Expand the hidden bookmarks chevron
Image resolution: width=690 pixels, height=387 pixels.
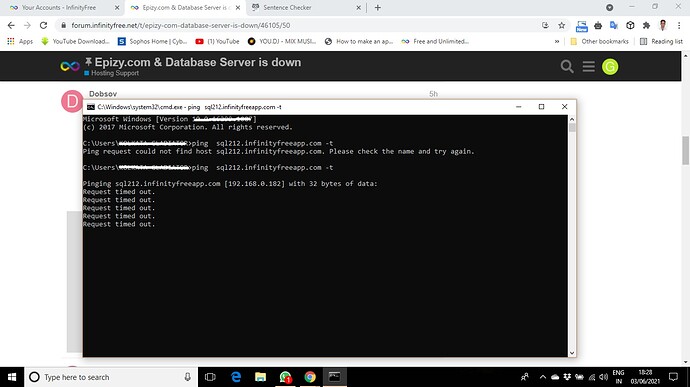tap(557, 41)
